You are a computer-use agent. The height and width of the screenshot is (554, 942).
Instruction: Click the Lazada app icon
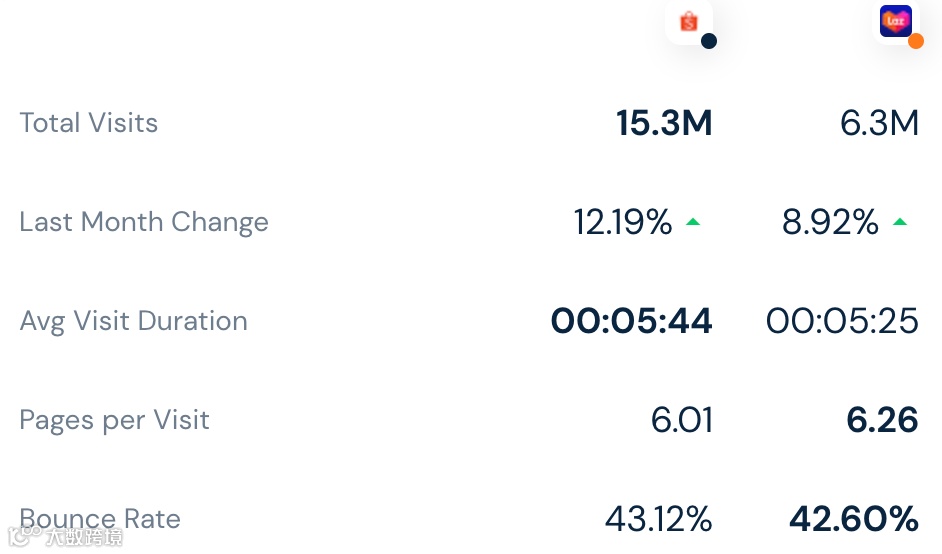point(895,20)
